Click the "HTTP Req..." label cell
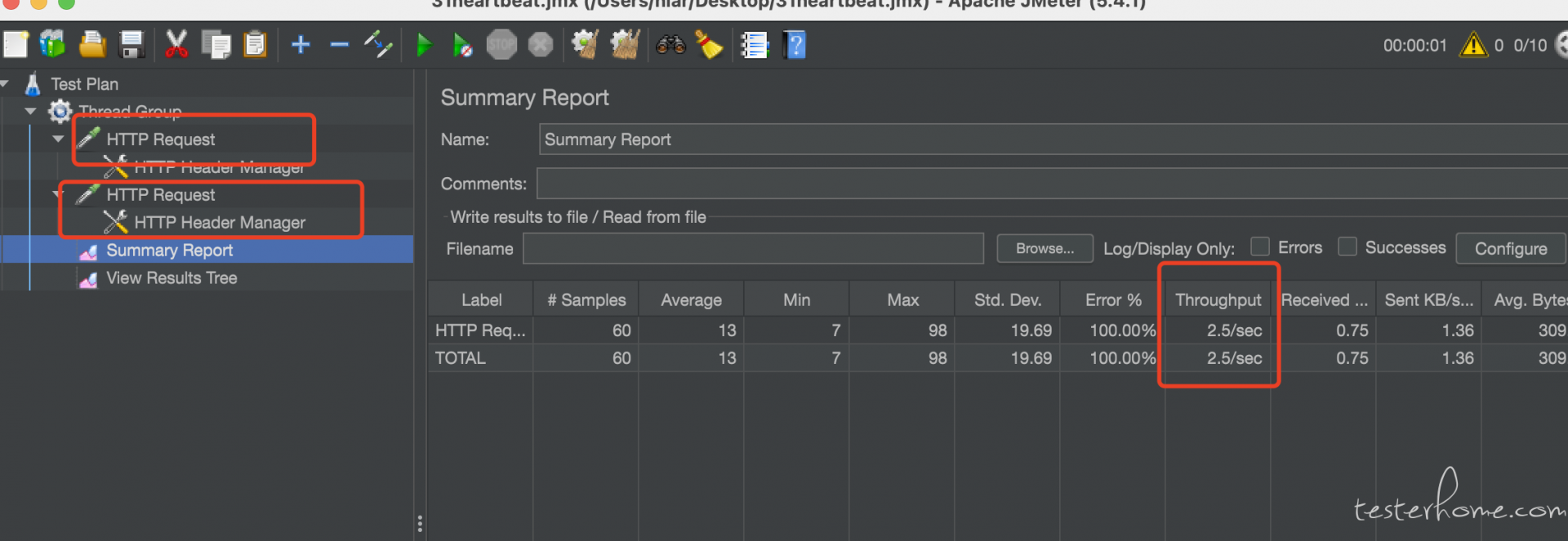 [x=480, y=330]
